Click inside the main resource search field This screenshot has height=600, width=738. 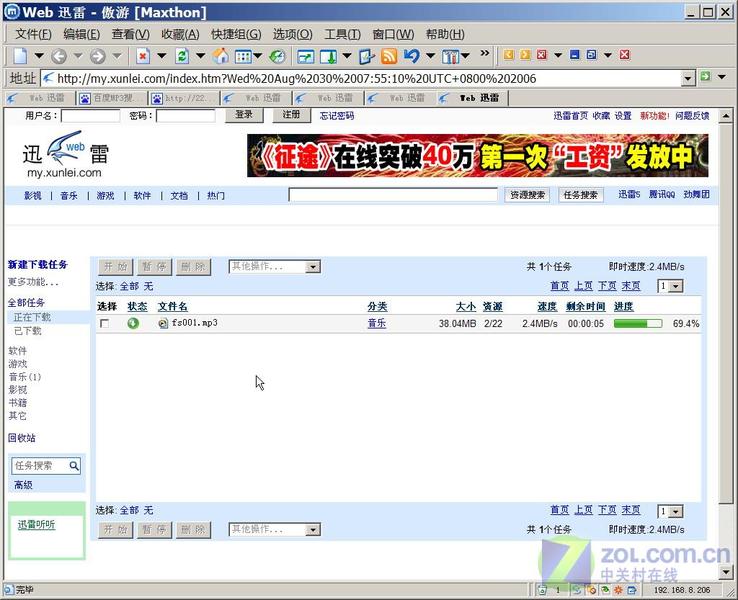pos(393,194)
